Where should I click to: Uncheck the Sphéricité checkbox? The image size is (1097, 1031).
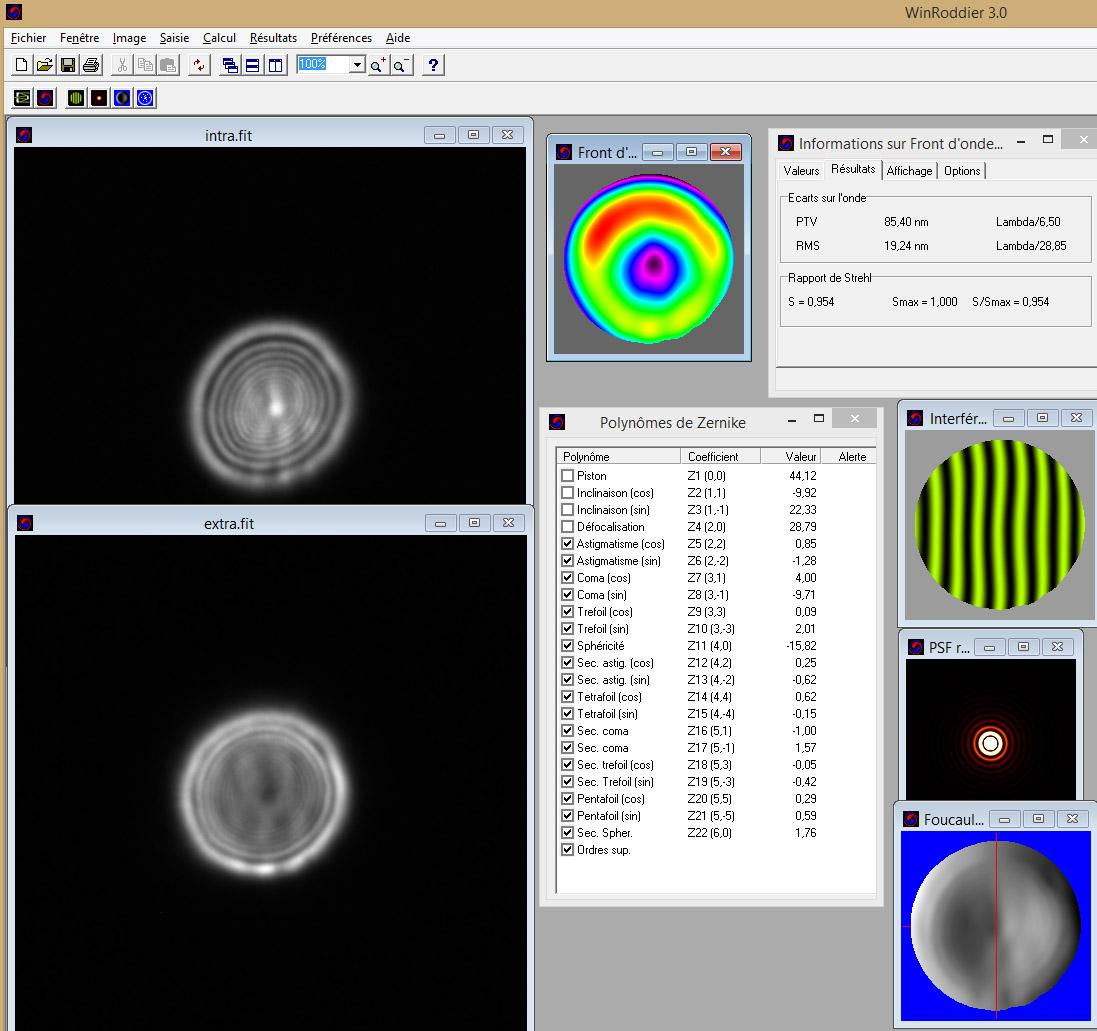coord(568,646)
